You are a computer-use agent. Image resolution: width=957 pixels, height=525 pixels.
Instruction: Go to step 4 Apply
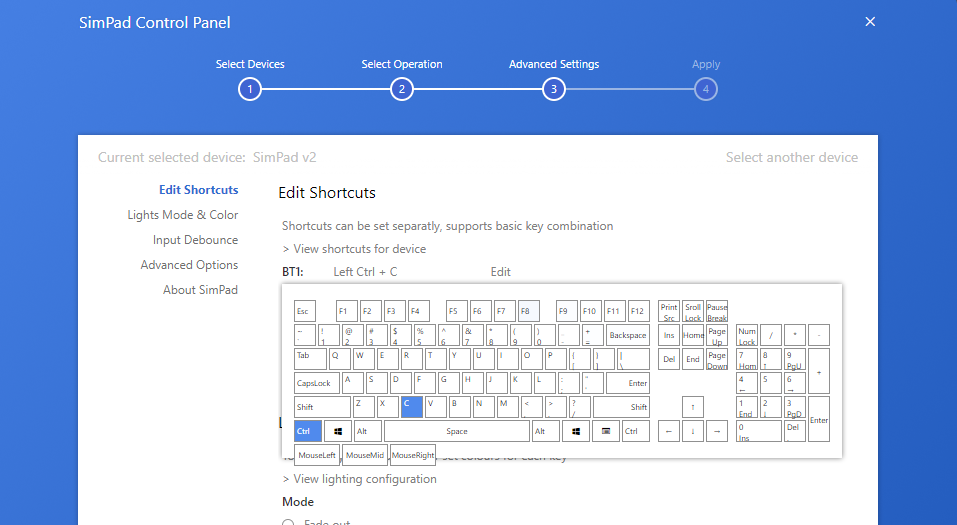coord(706,89)
